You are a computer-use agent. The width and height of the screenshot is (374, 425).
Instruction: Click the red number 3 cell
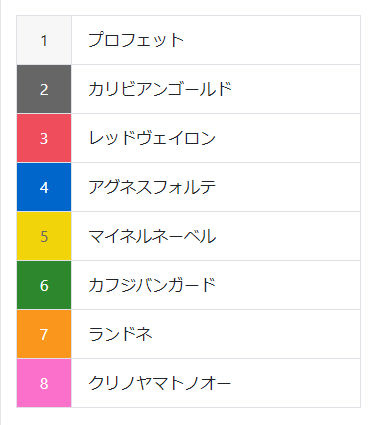[44, 138]
